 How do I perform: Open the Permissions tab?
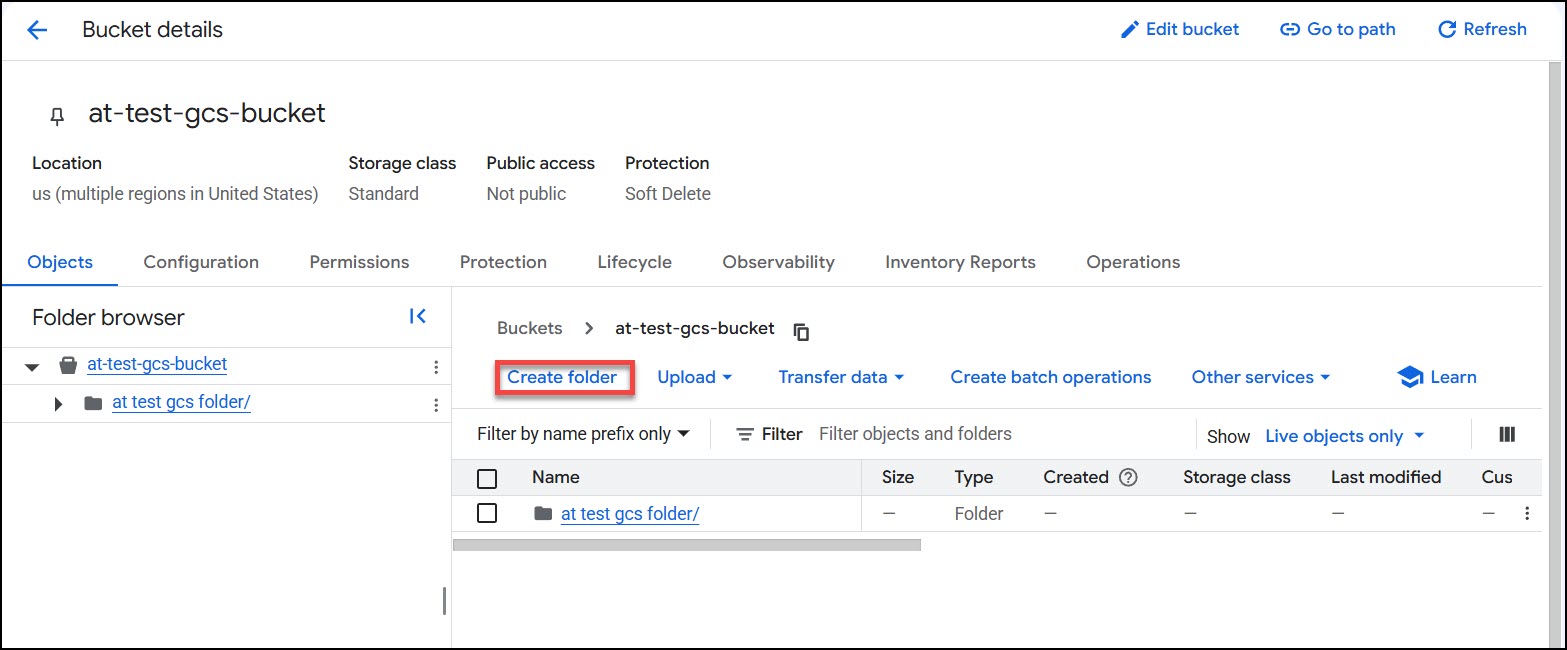point(359,262)
